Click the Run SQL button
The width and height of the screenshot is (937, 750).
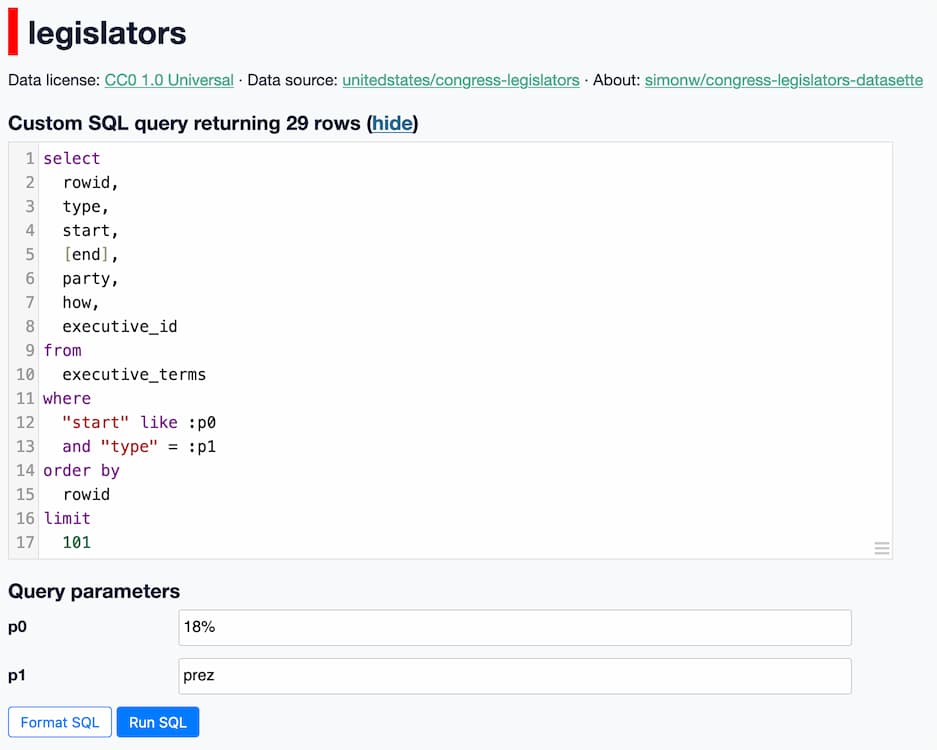(158, 722)
